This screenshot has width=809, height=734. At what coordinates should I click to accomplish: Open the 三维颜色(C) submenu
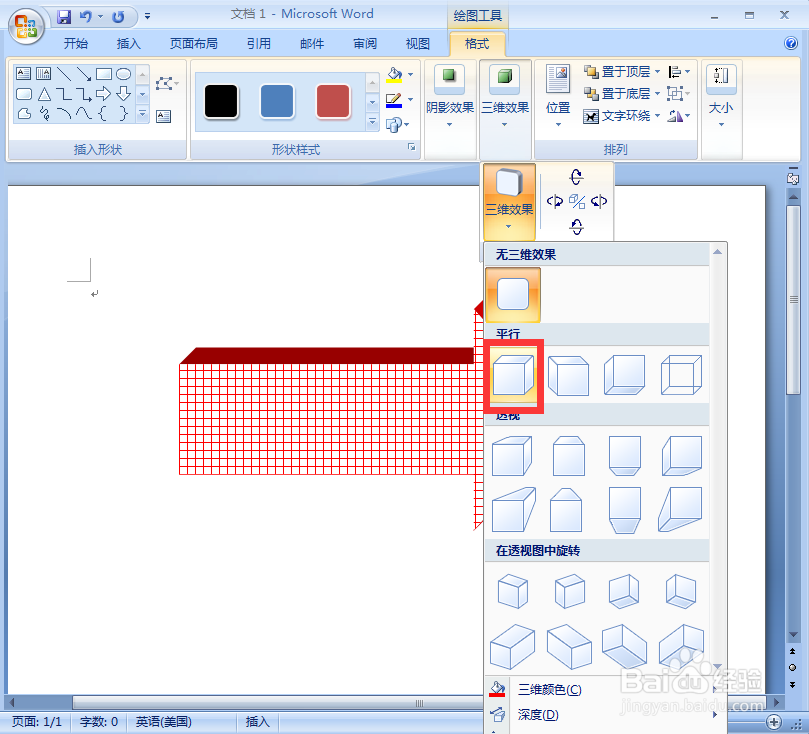point(605,690)
